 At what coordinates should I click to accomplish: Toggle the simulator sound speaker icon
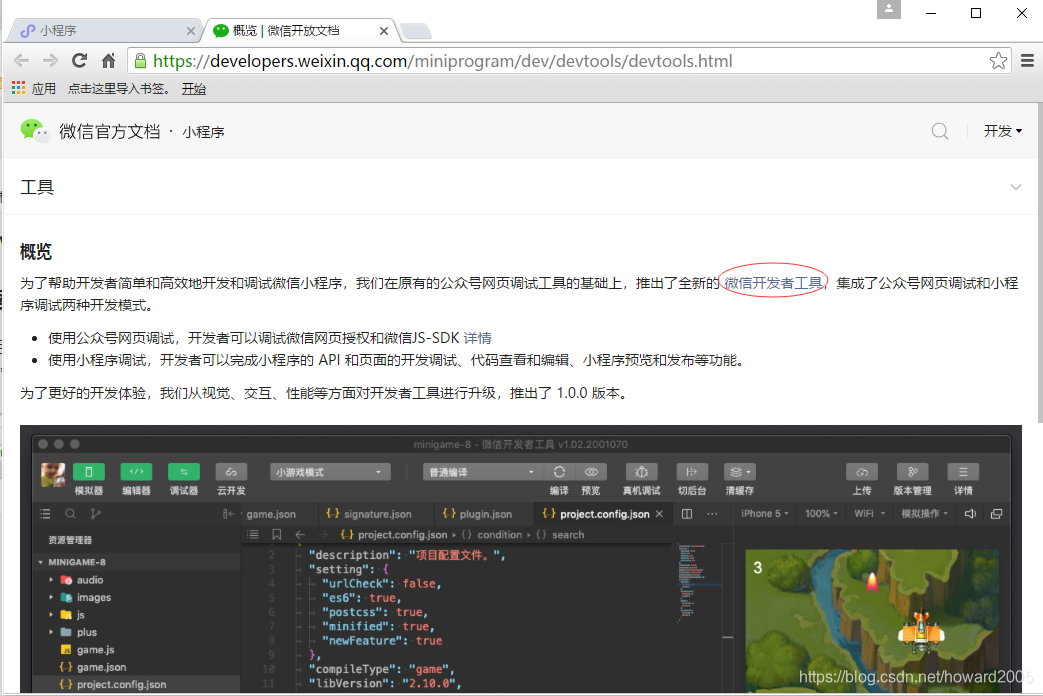(x=970, y=514)
